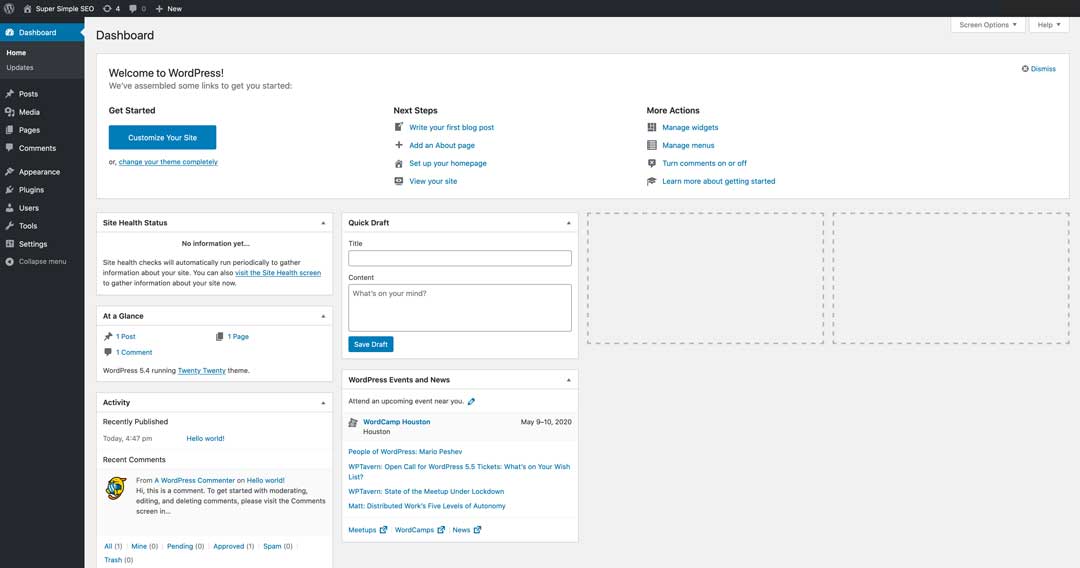The image size is (1080, 568).
Task: Open People of WordPress: Mario Peshev article
Action: 405,452
